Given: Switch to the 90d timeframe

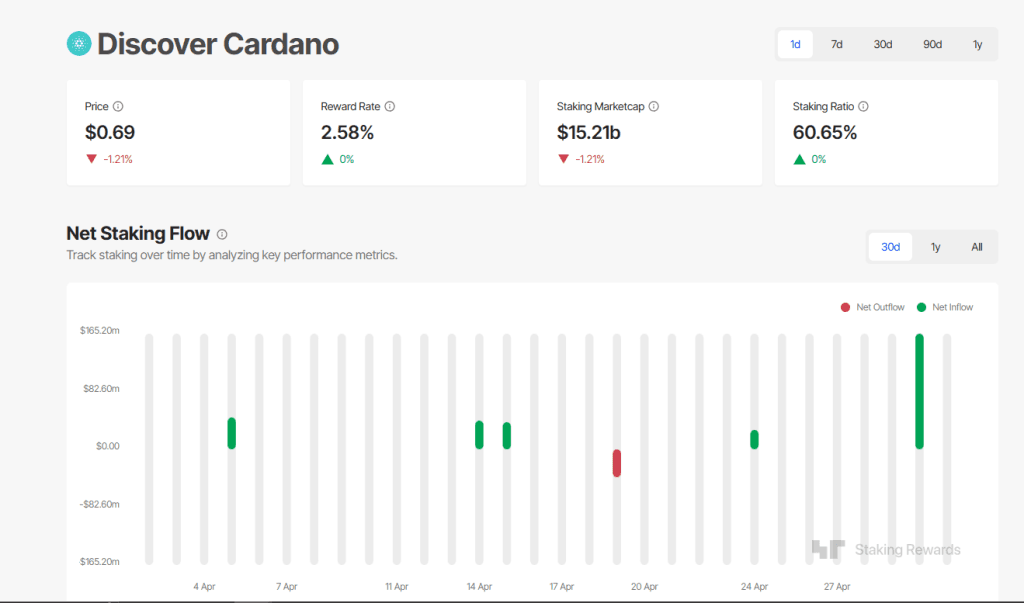Looking at the screenshot, I should [933, 44].
